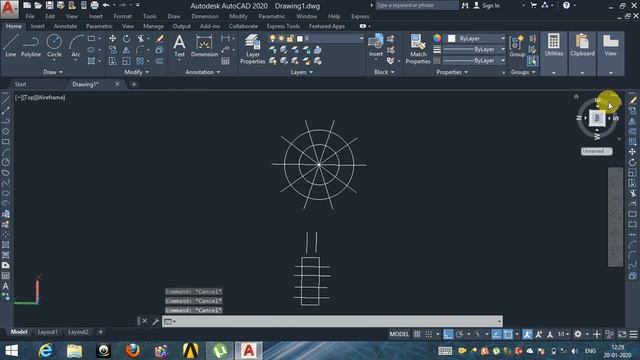Toggle layer on/off lightbulb icon
The image size is (640, 360).
[273, 38]
